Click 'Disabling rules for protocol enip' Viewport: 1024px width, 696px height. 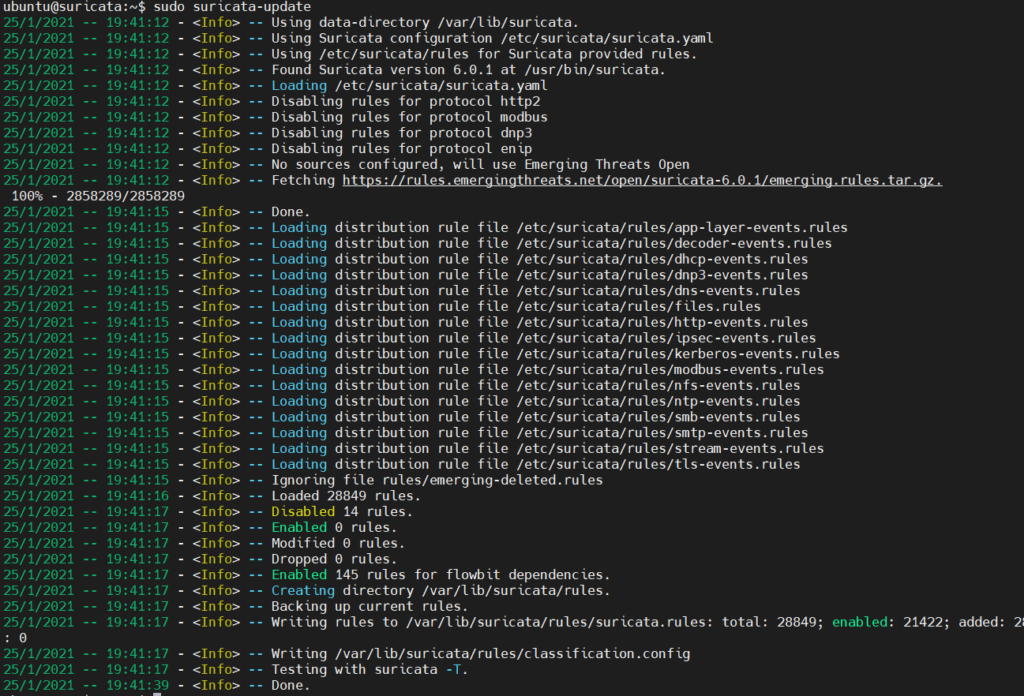click(x=402, y=148)
